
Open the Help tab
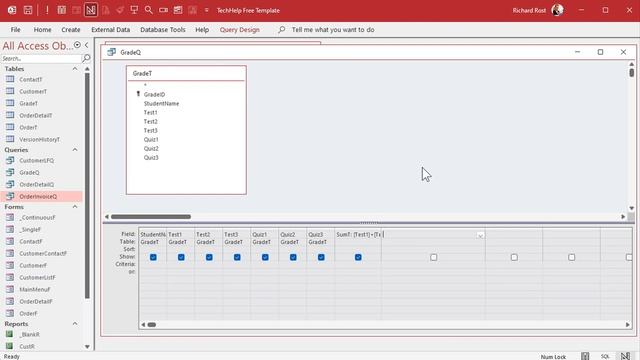pos(202,30)
